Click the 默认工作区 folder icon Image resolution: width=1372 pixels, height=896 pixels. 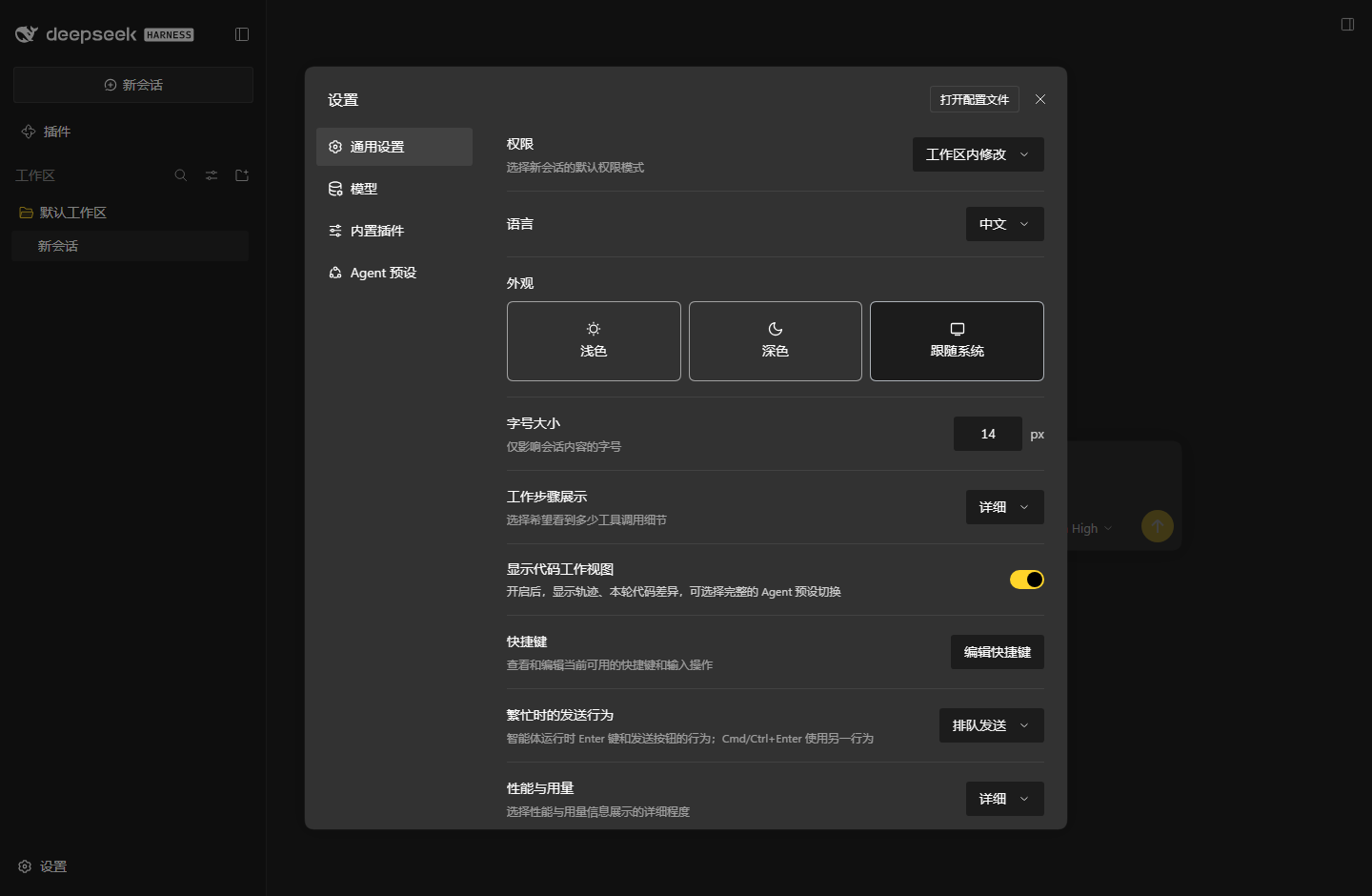pyautogui.click(x=26, y=213)
